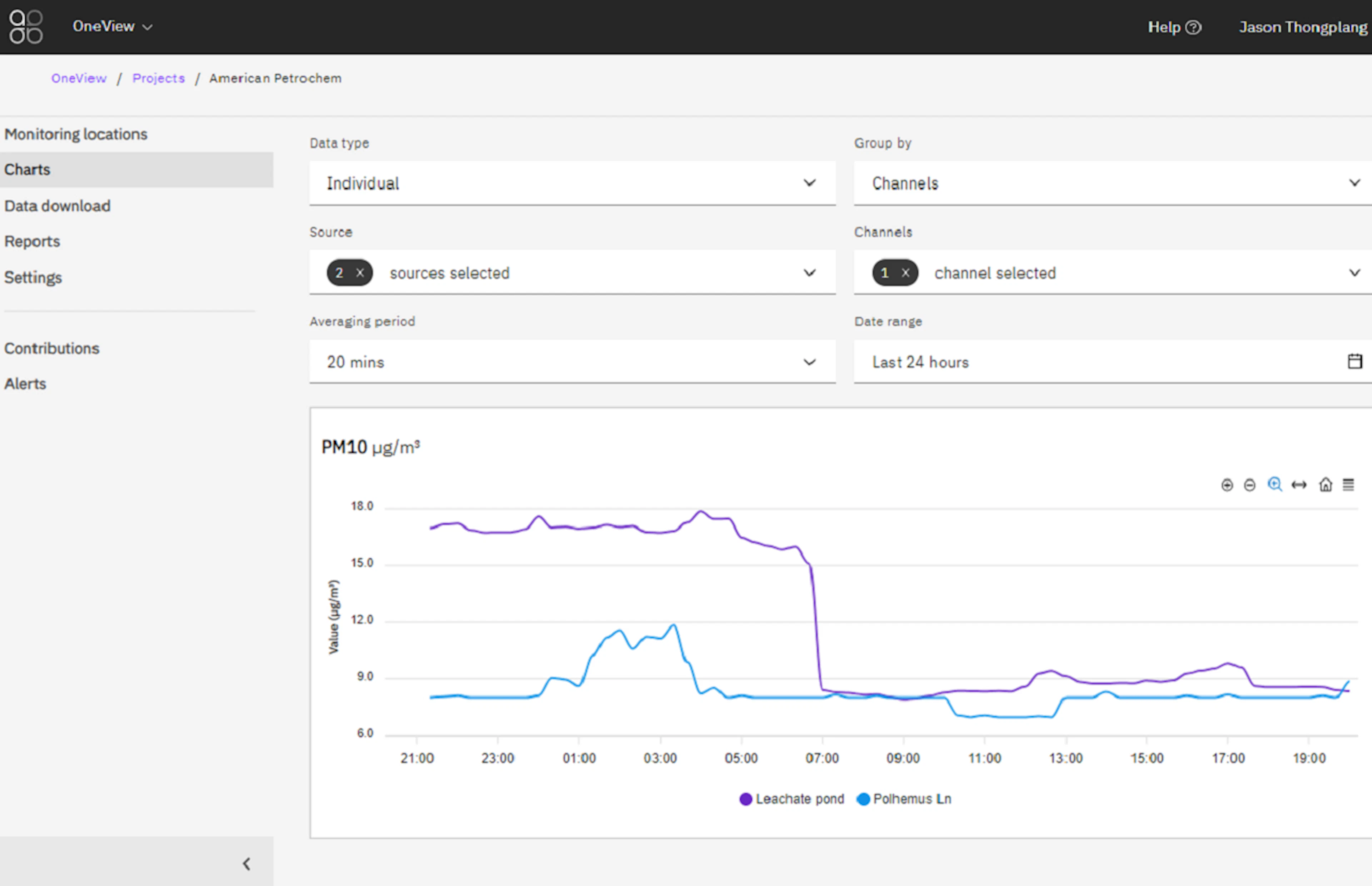Collapse the sidebar with the chevron

click(x=246, y=864)
